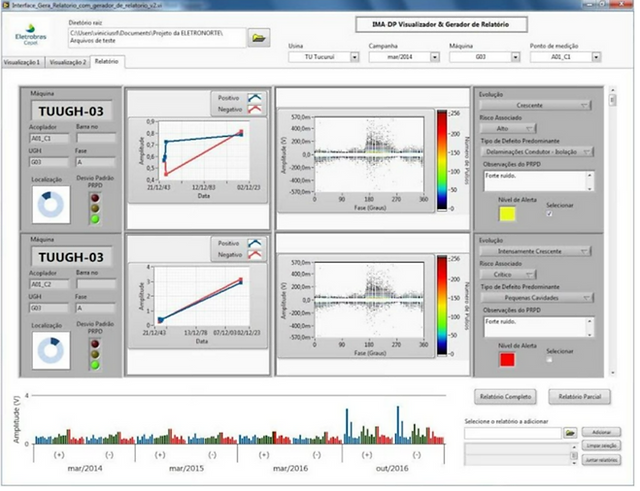Click the Diretório raiz path field
This screenshot has width=640, height=491.
click(x=157, y=37)
